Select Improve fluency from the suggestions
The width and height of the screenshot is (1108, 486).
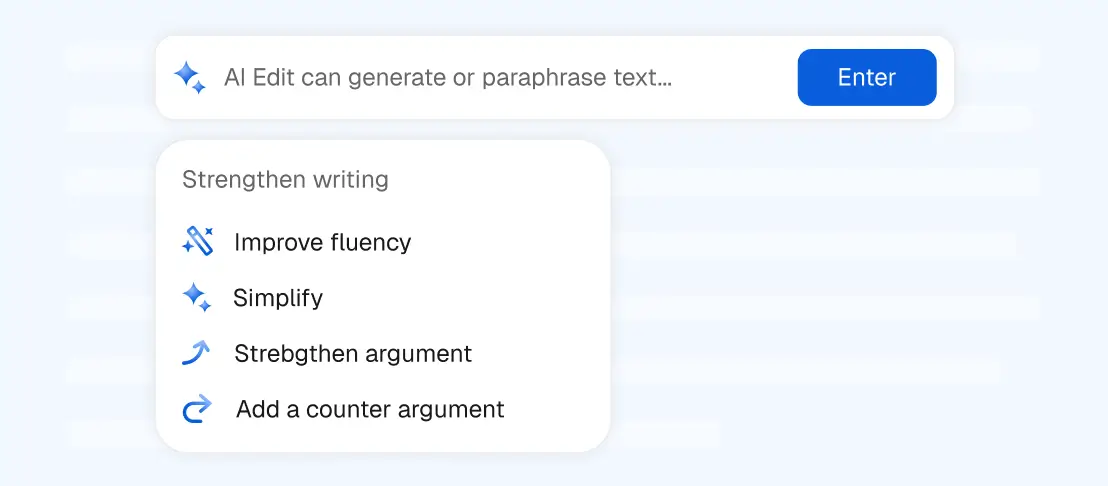click(x=322, y=242)
